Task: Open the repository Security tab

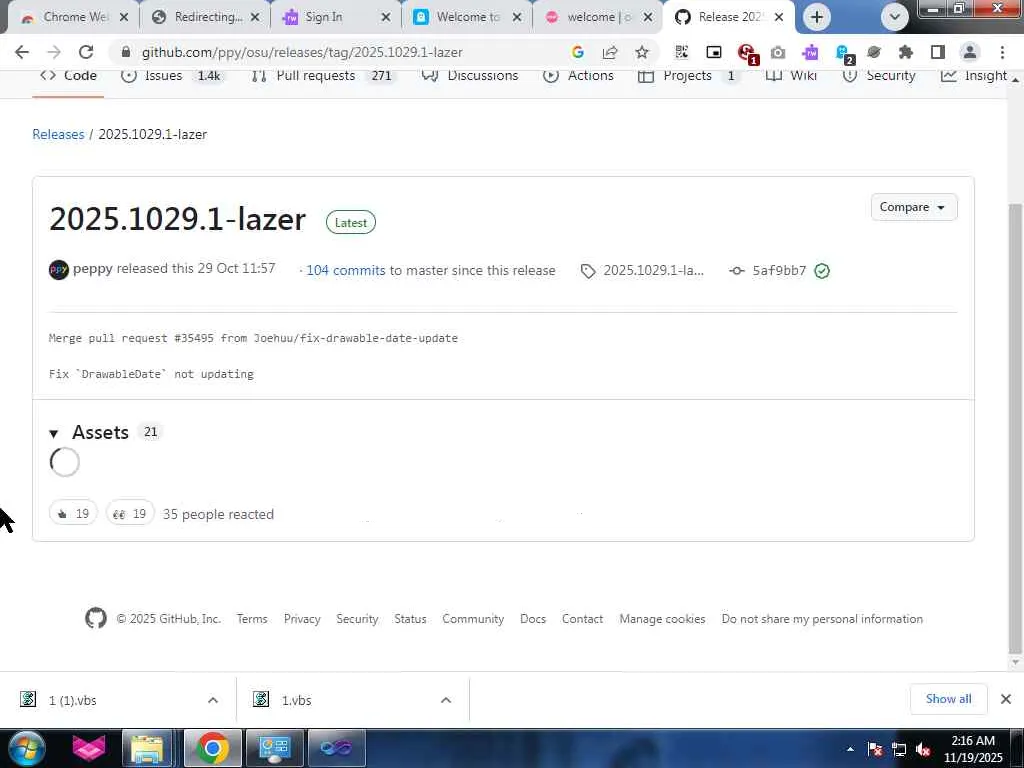Action: pos(879,76)
